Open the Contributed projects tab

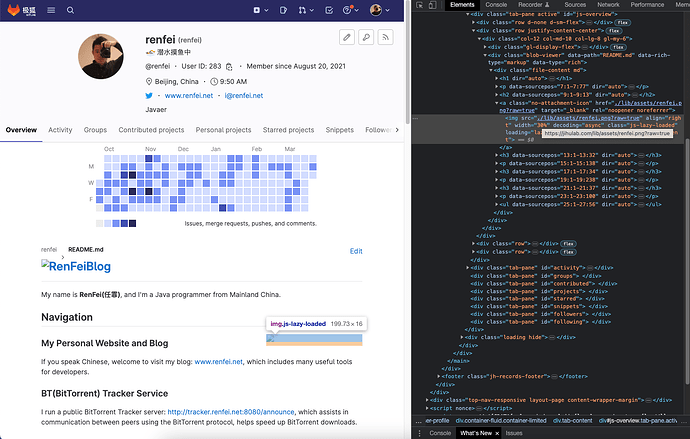tap(151, 130)
